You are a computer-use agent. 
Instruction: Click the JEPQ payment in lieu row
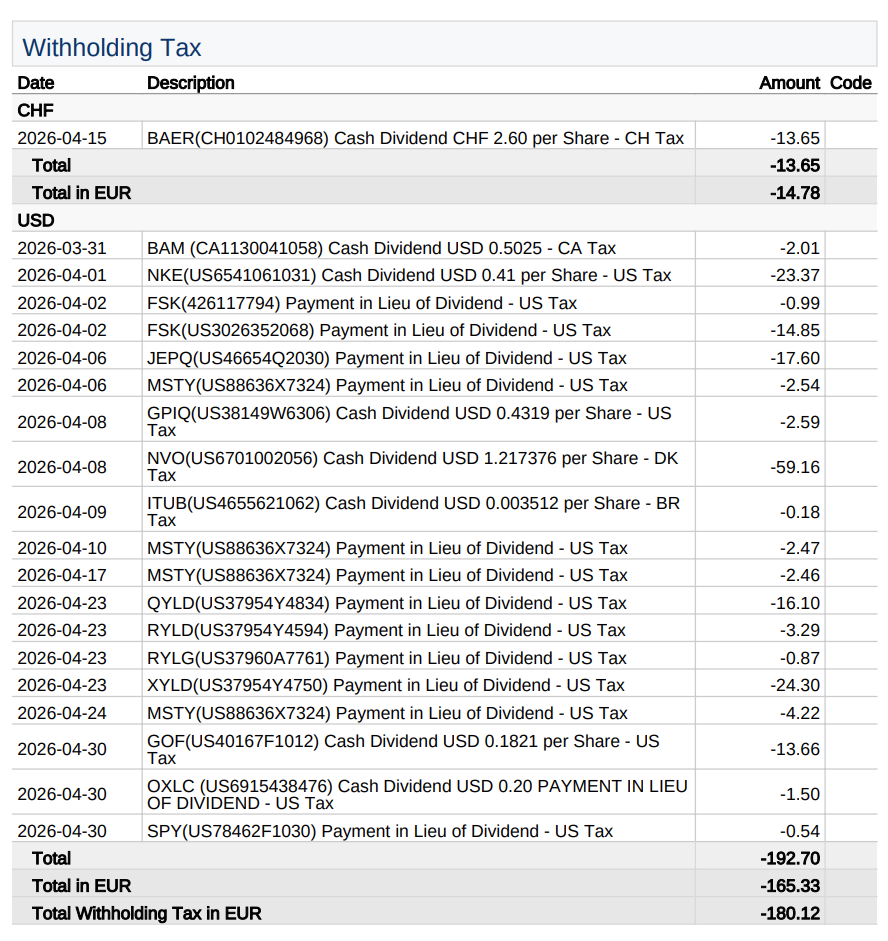(444, 358)
